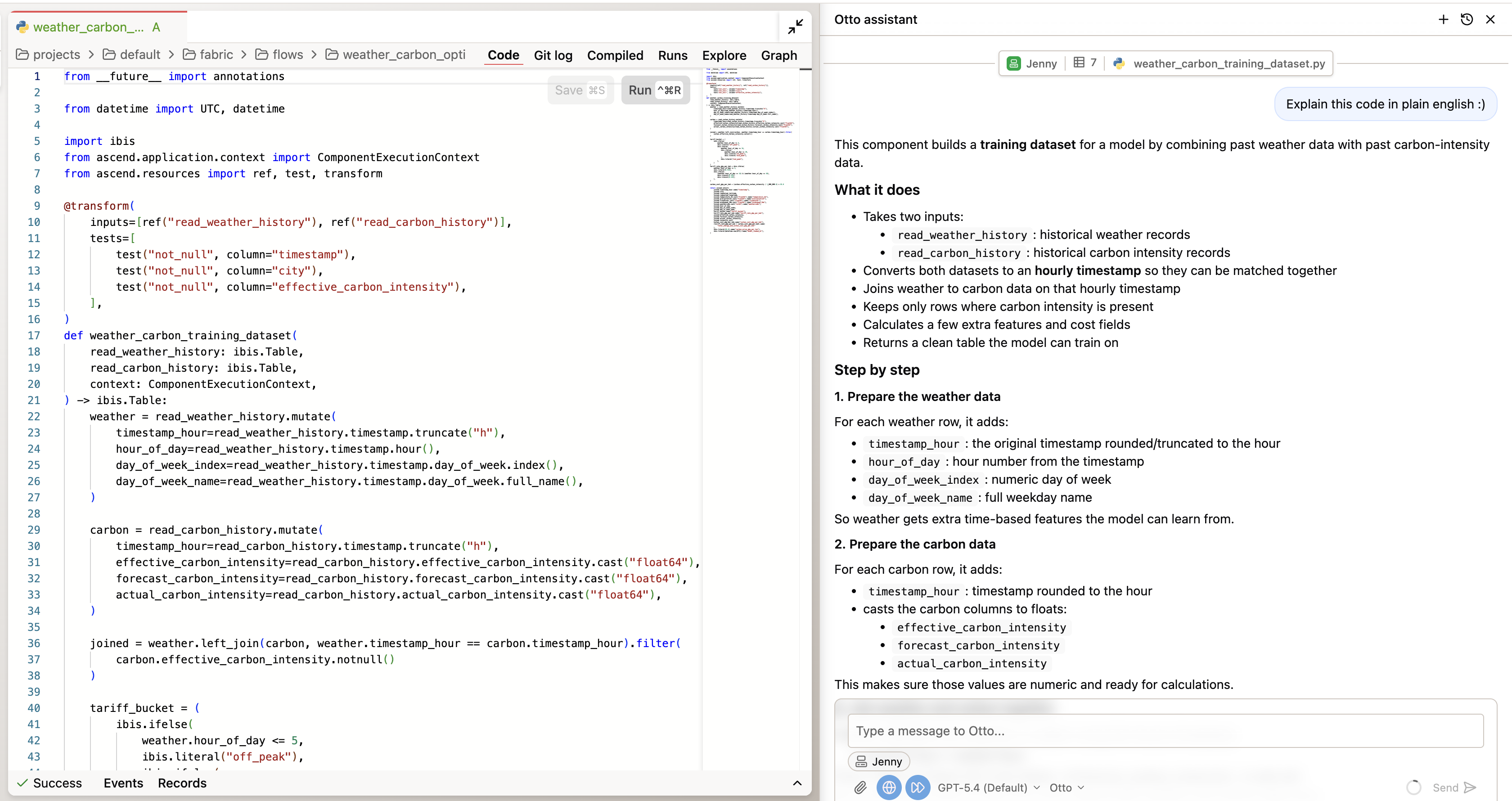The width and height of the screenshot is (1512, 801).
Task: Switch to the Code tab
Action: click(x=503, y=55)
